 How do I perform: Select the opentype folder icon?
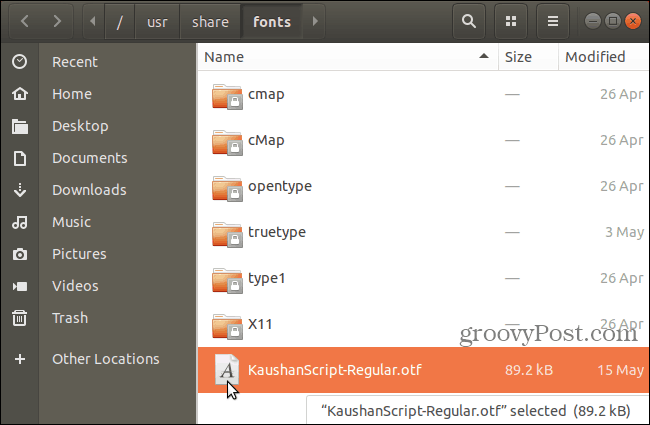227,188
